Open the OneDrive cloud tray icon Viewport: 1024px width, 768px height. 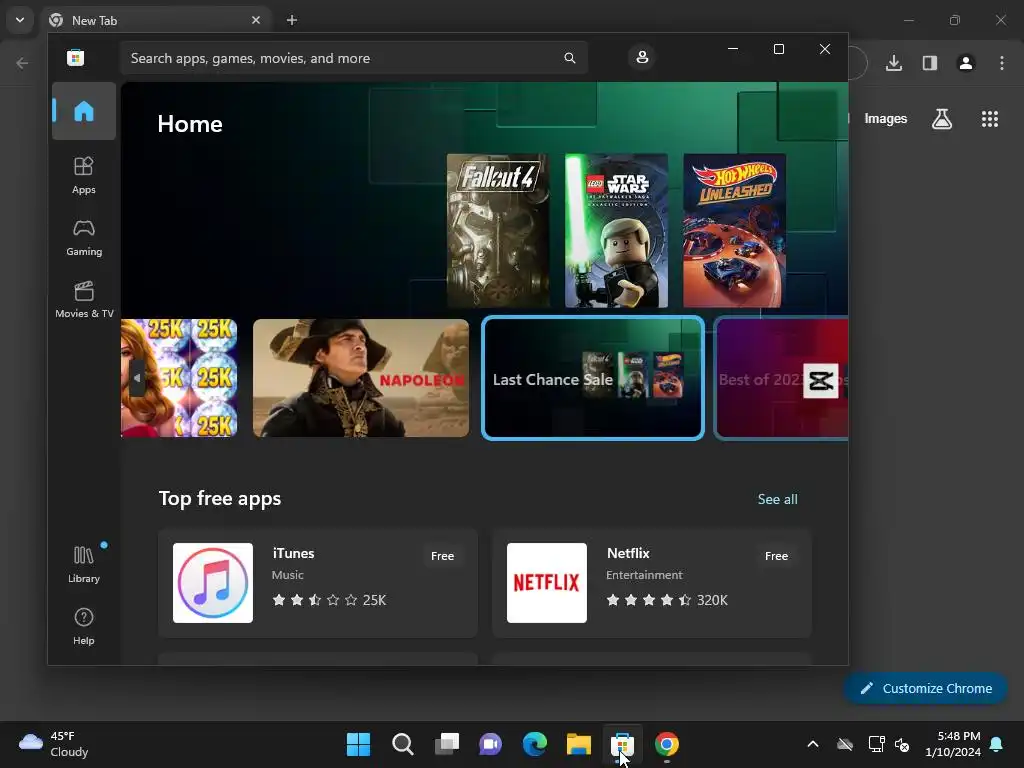[x=845, y=744]
